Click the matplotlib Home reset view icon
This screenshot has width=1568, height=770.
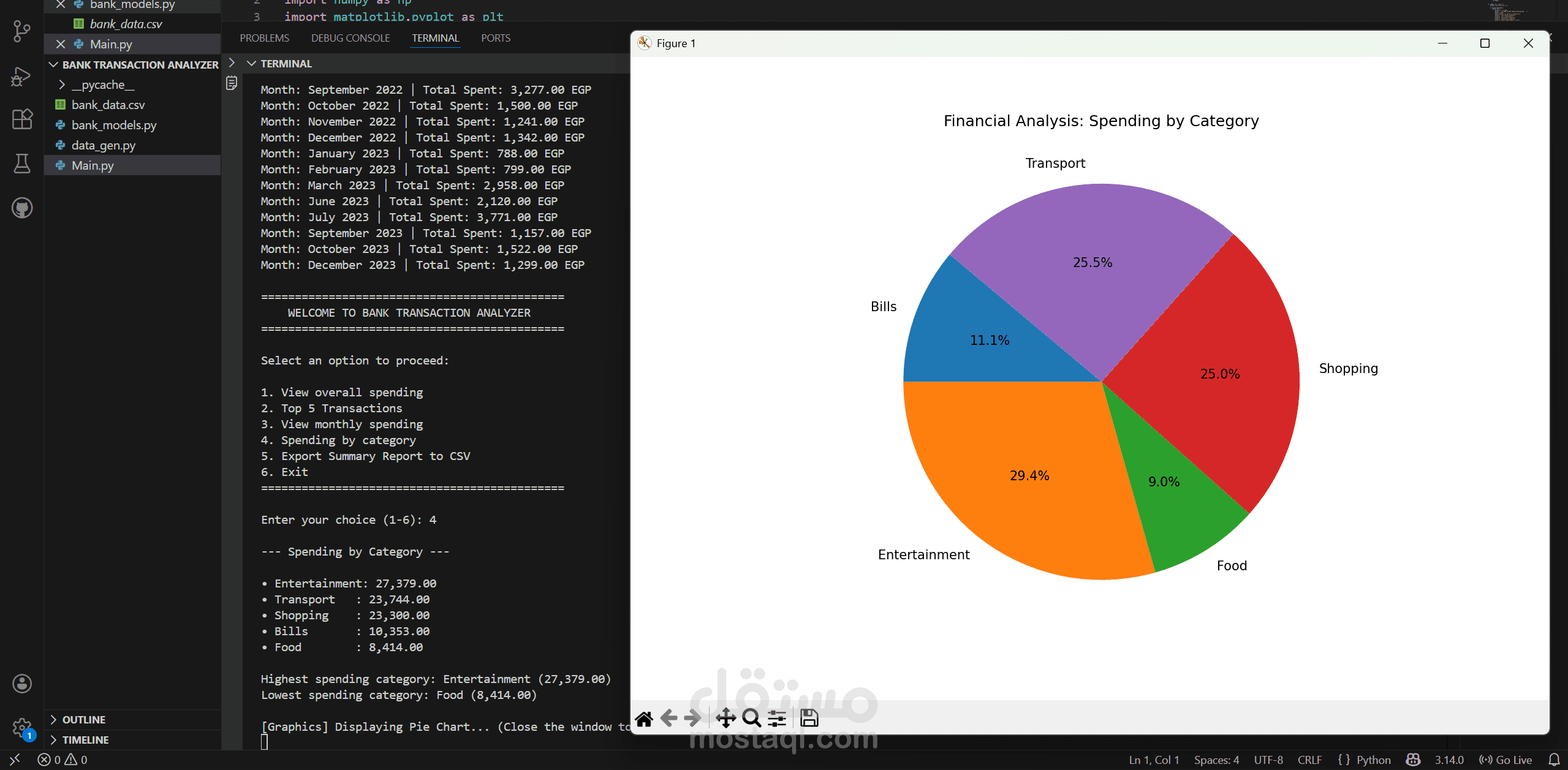pos(644,719)
